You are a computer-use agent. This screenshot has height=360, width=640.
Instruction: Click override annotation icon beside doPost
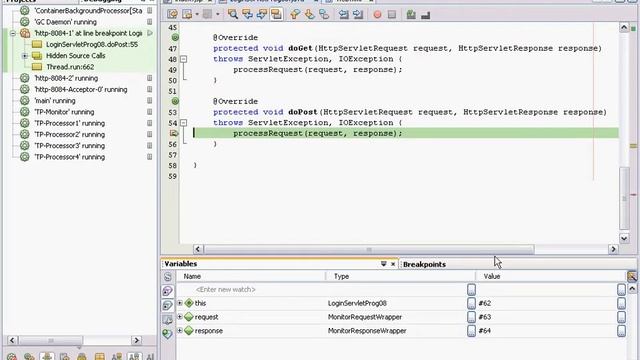click(175, 101)
